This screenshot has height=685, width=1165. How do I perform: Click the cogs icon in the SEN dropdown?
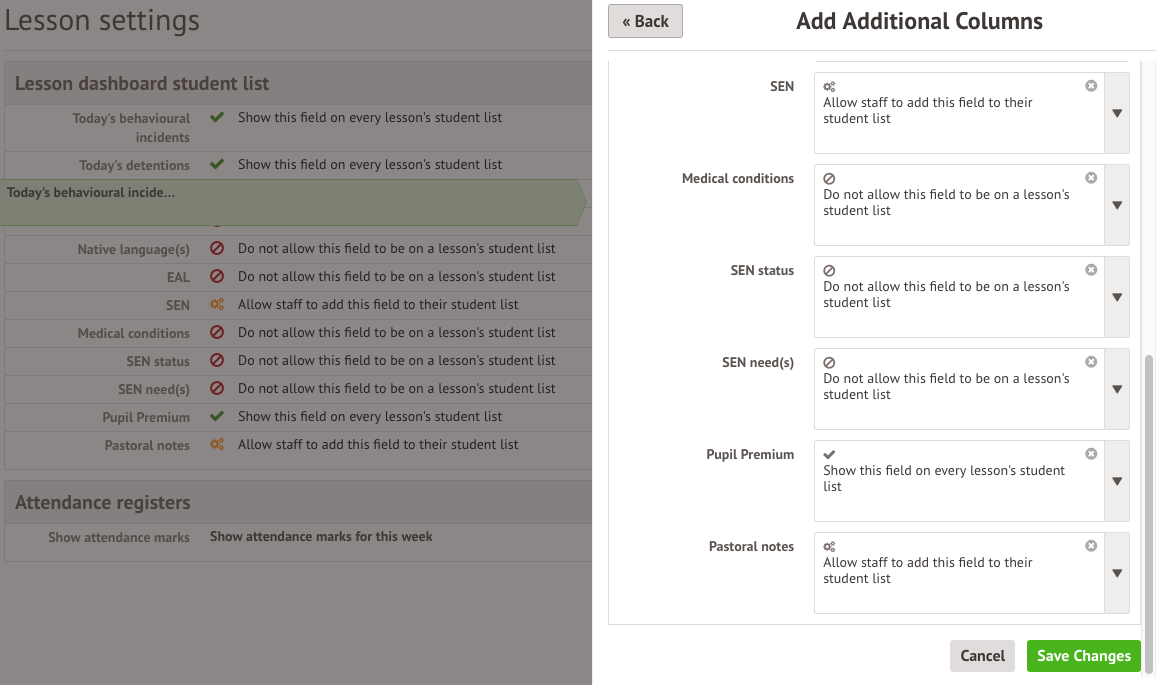829,87
